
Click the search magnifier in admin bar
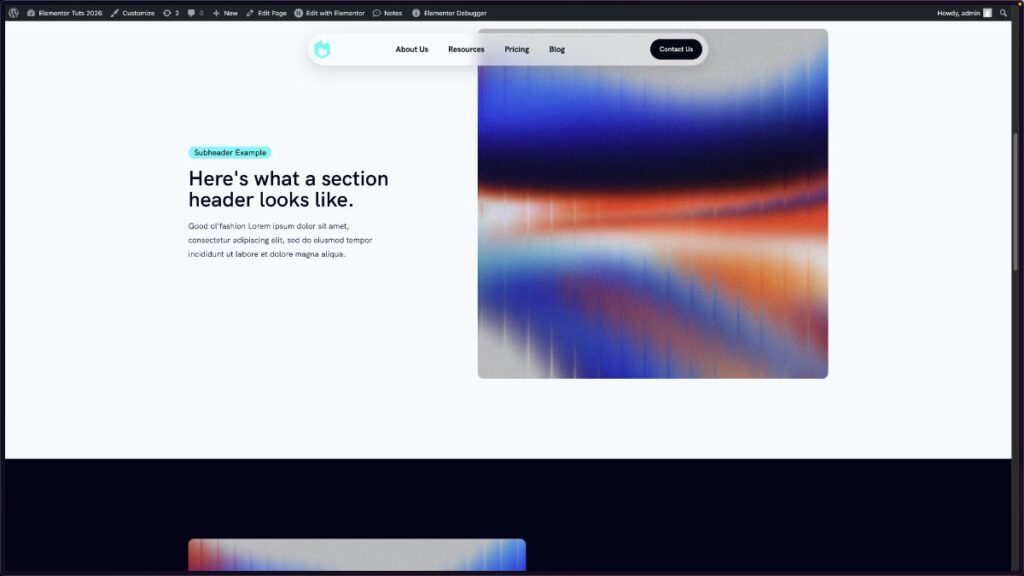tap(1005, 13)
